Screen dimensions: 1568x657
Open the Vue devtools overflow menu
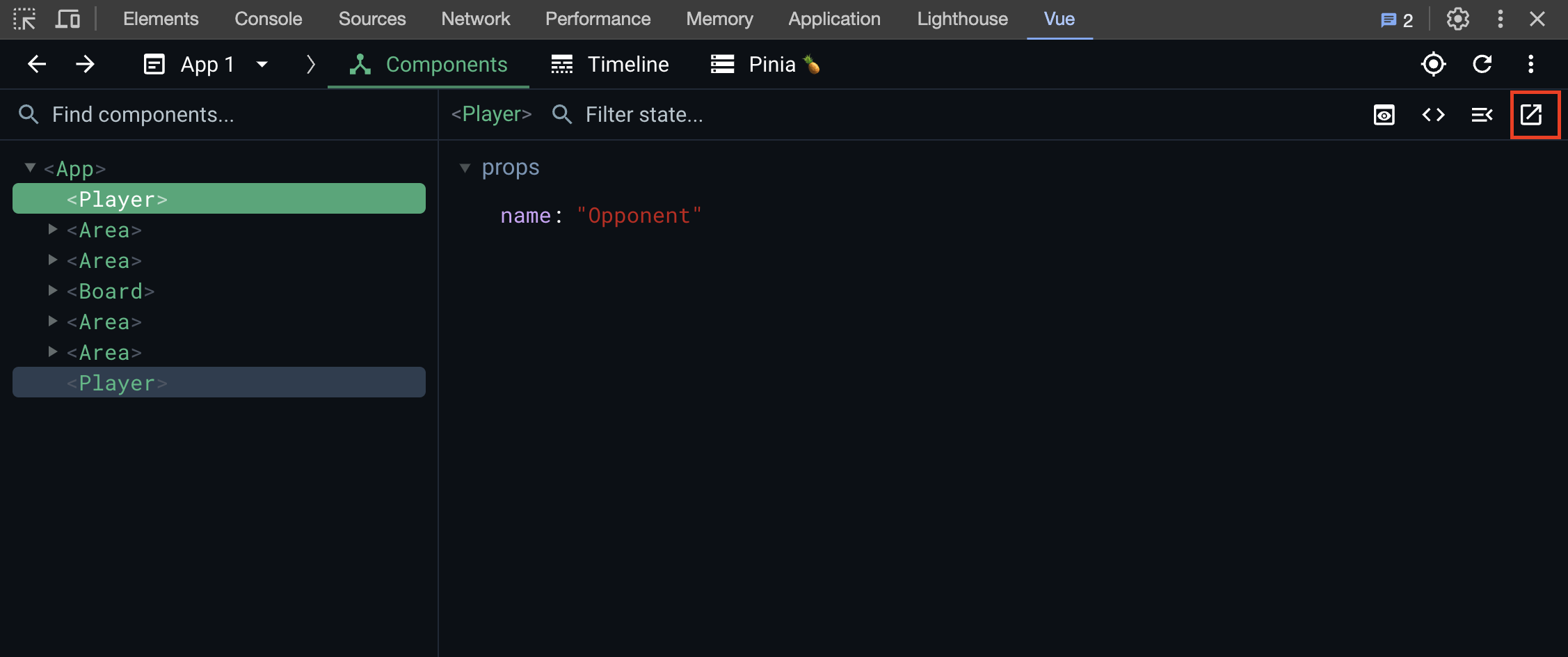coord(1530,64)
